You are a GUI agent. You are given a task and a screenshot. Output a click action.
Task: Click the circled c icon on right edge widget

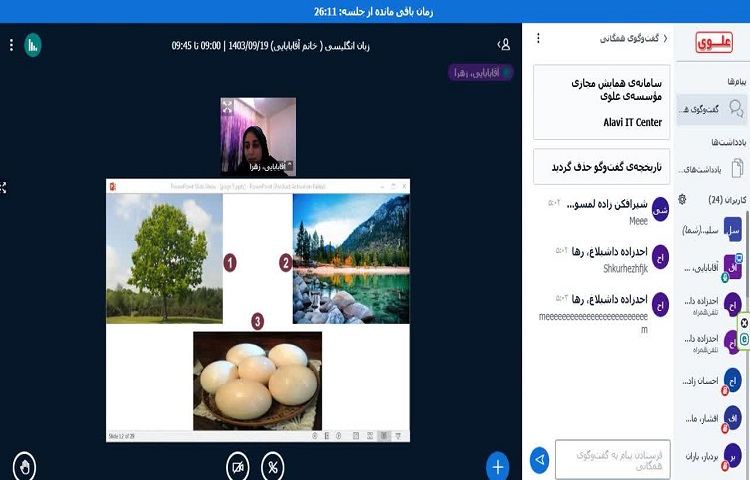click(744, 339)
